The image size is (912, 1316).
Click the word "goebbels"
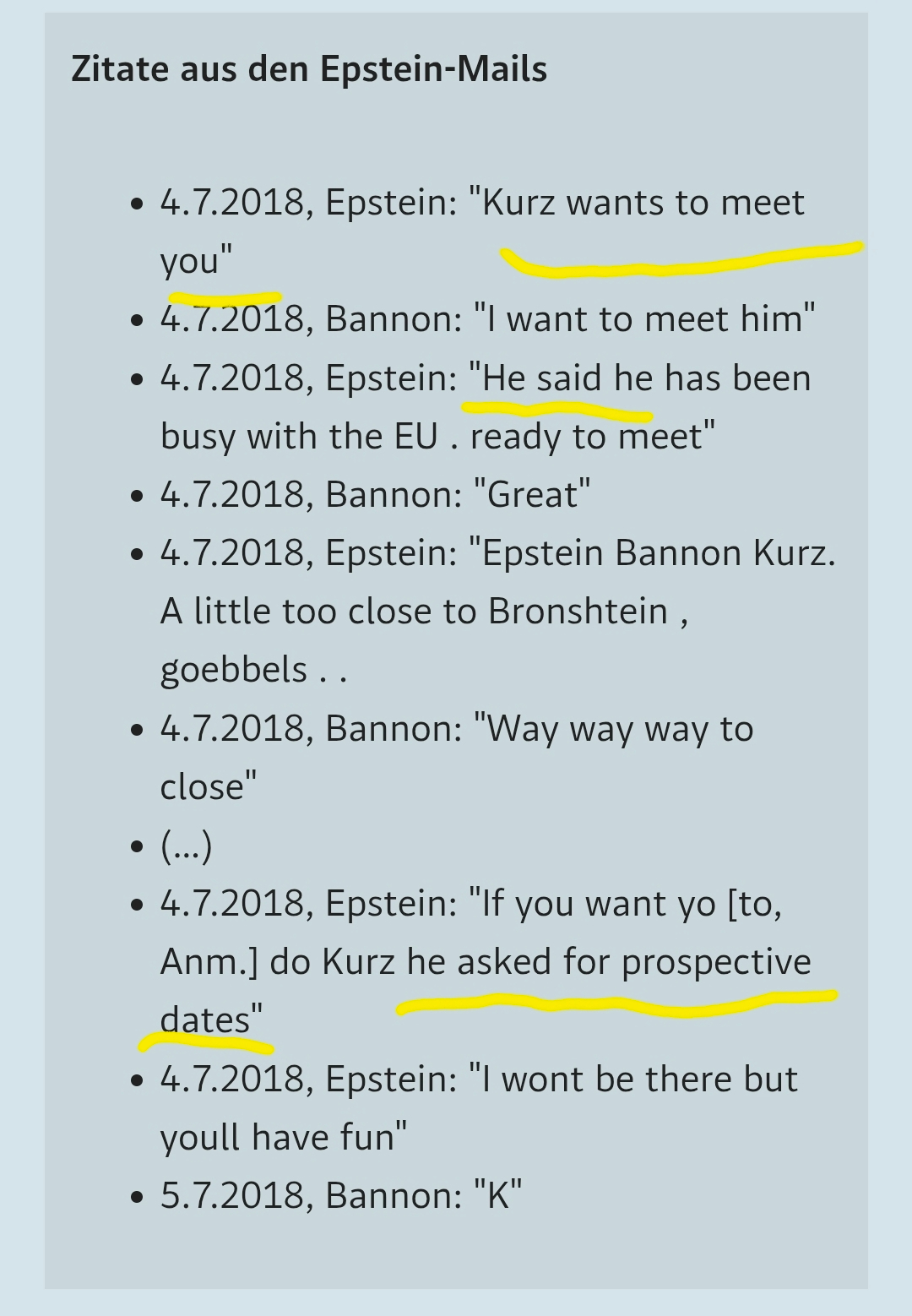tap(234, 670)
